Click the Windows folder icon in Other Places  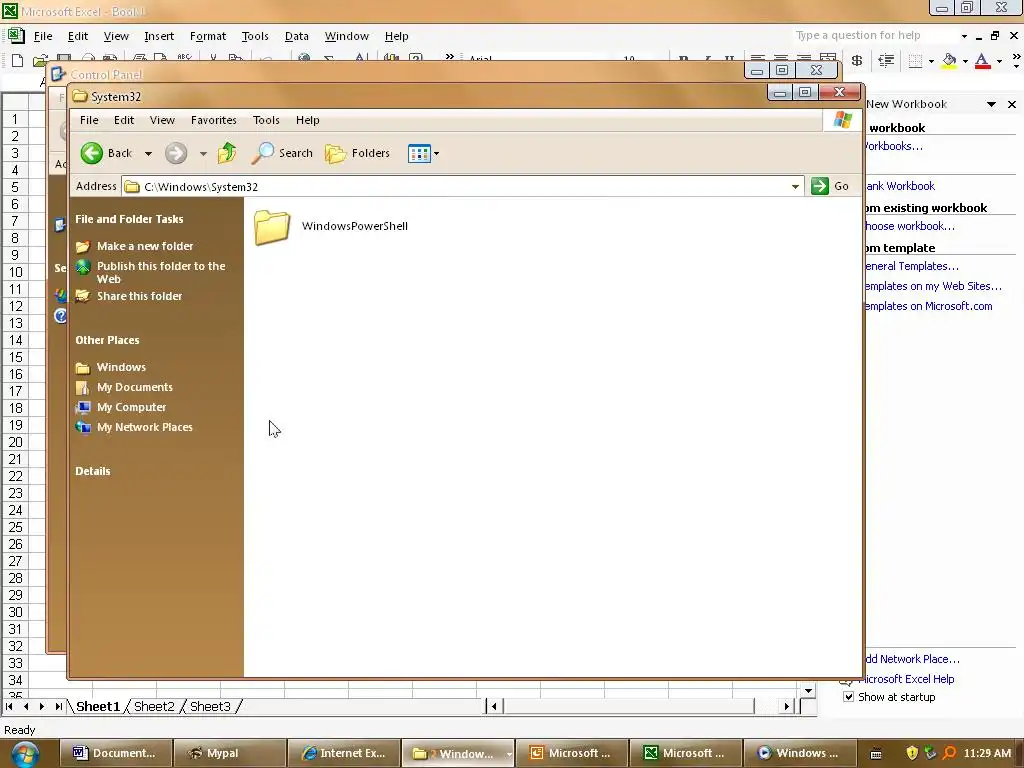tap(82, 367)
